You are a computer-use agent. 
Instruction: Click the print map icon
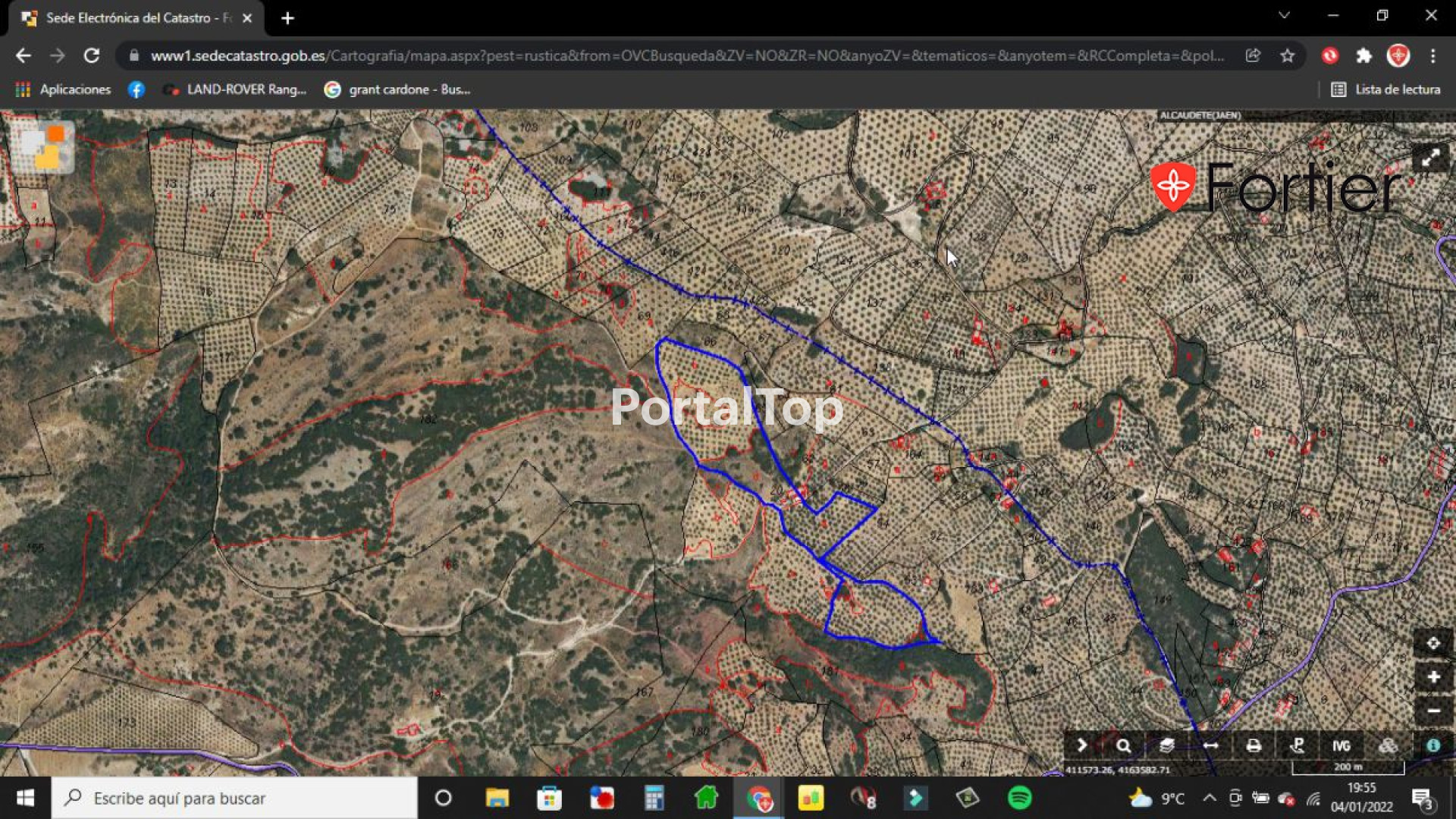tap(1254, 745)
